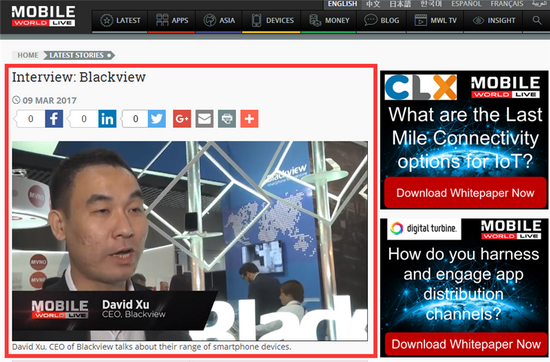Open the Insight section
Viewport: 550px width, 362px height.
(x=494, y=21)
